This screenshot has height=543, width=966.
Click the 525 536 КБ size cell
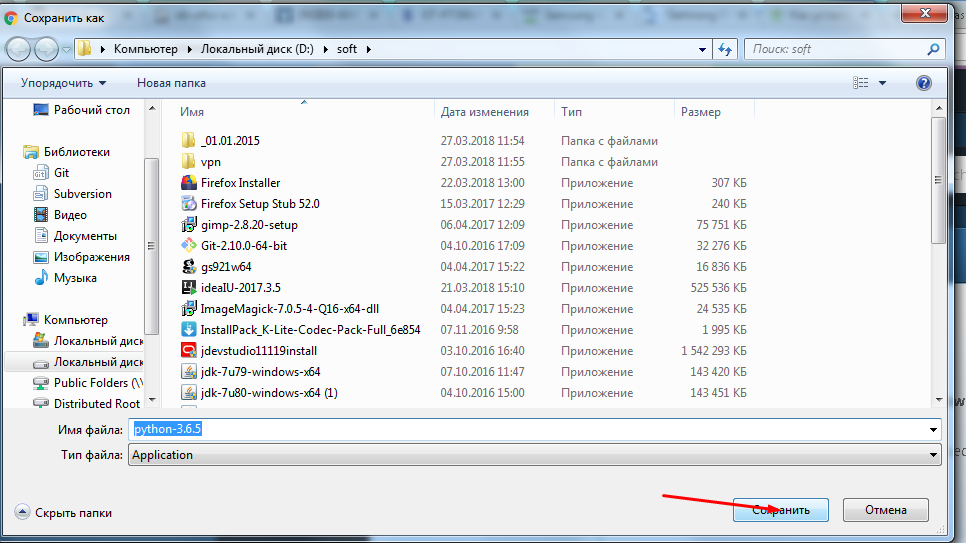[718, 288]
